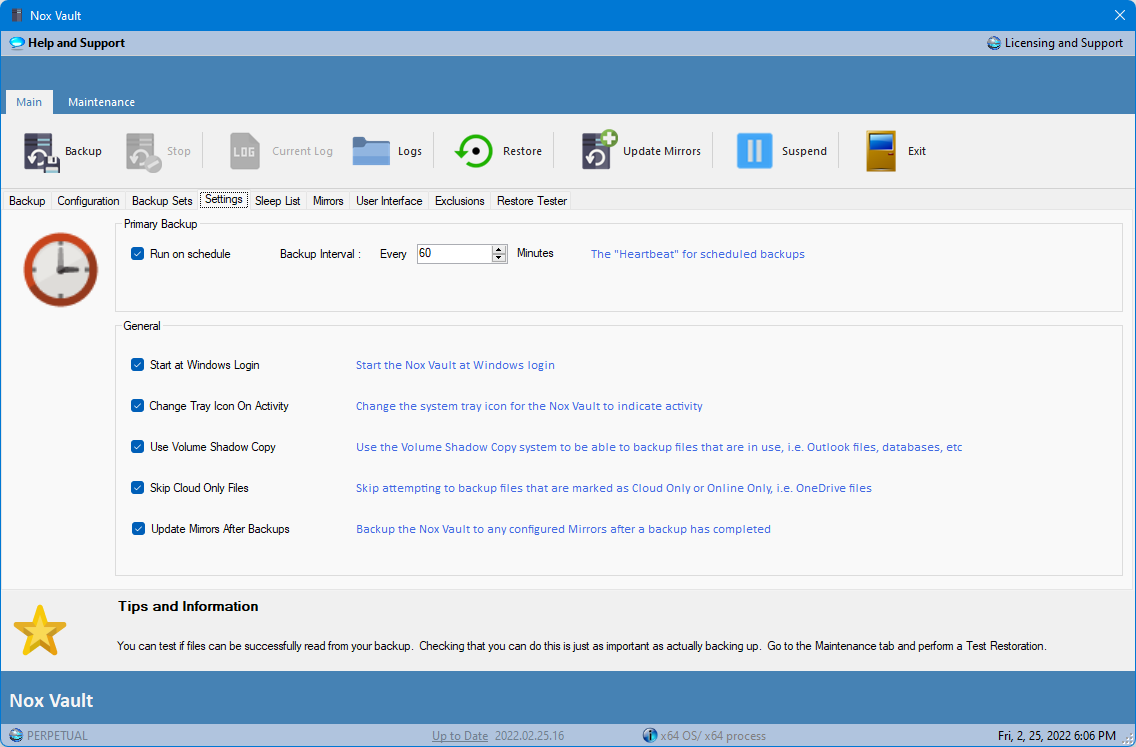Toggle Use Volume Shadow Copy checkbox
Screen dimensions: 1136x747
138,446
